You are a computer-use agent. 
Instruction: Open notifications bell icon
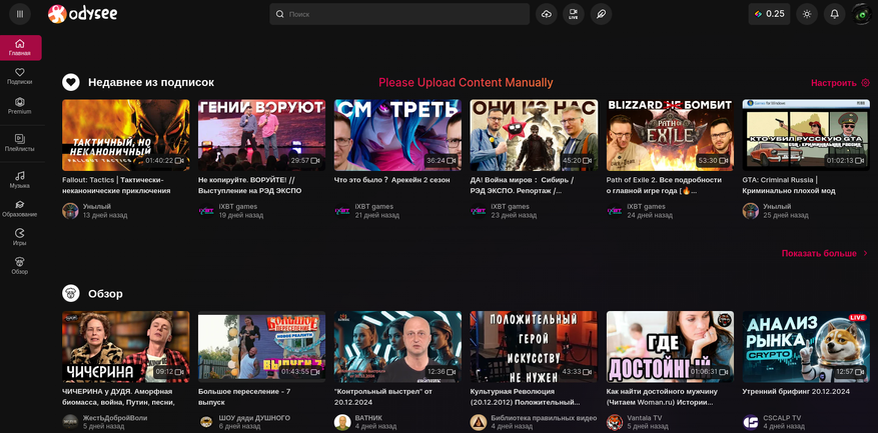point(834,14)
